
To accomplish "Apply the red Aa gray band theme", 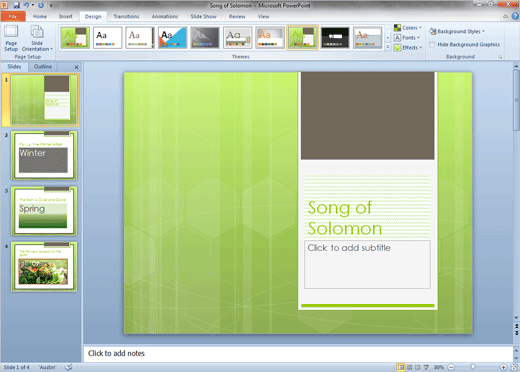I will click(367, 38).
